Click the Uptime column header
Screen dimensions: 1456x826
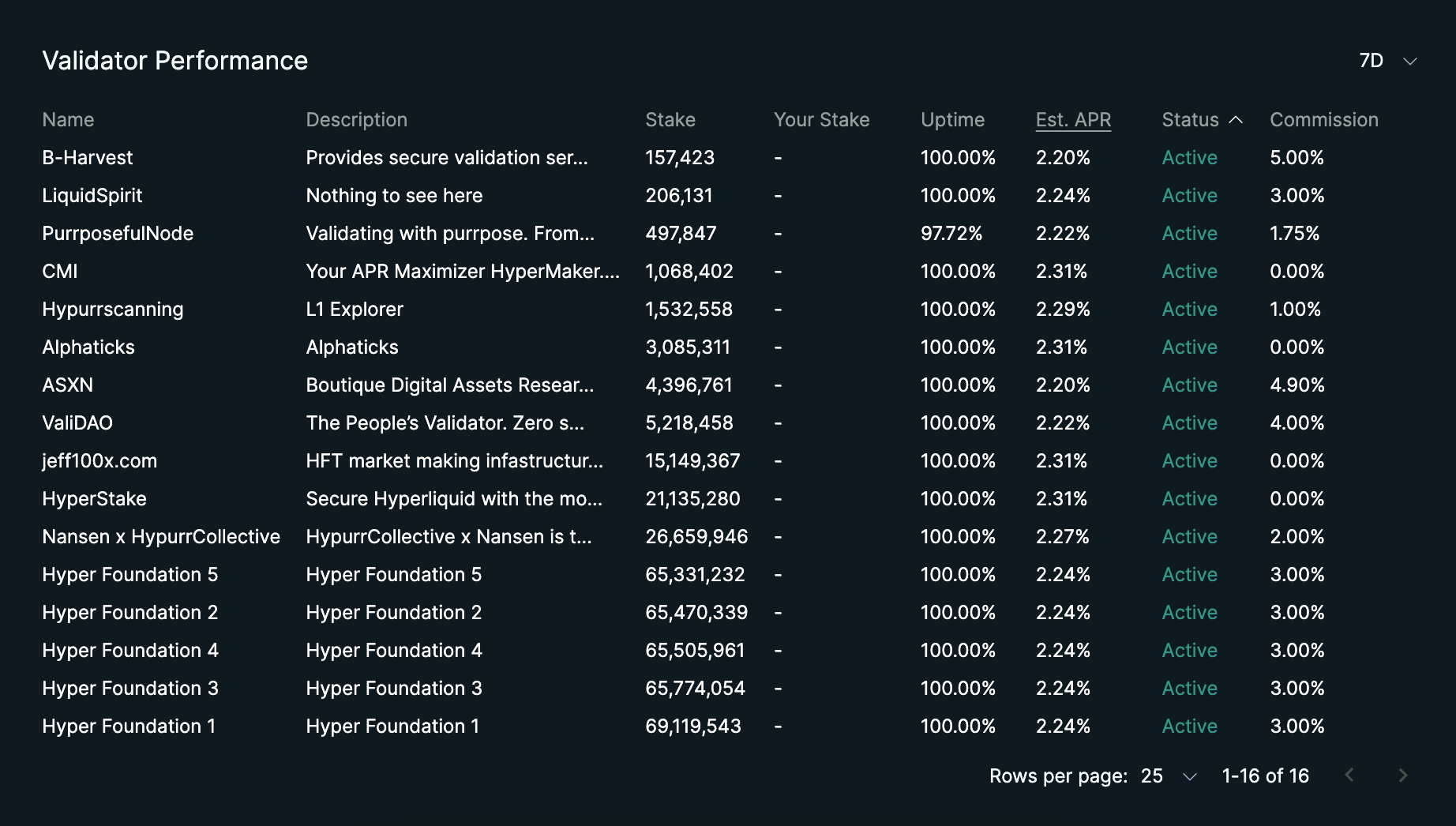tap(952, 120)
